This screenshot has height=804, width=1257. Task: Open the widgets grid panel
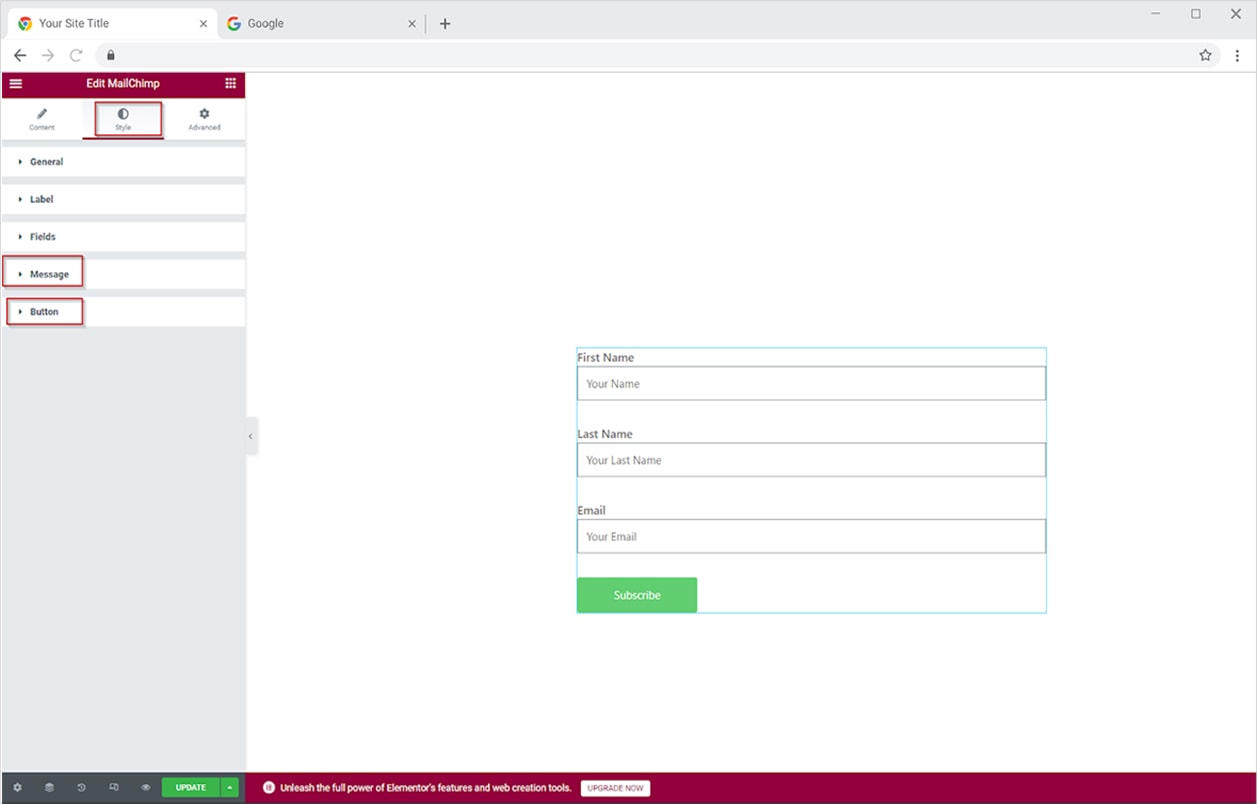(231, 84)
